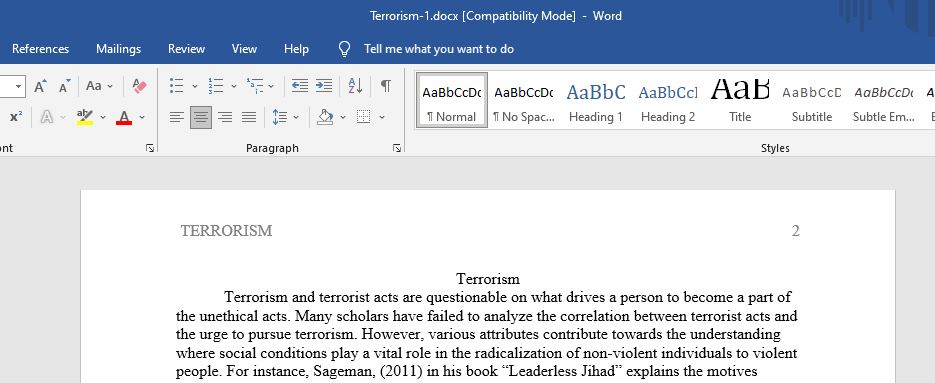Viewport: 935px width, 383px height.
Task: Expand line spacing dropdown arrow
Action: click(296, 117)
